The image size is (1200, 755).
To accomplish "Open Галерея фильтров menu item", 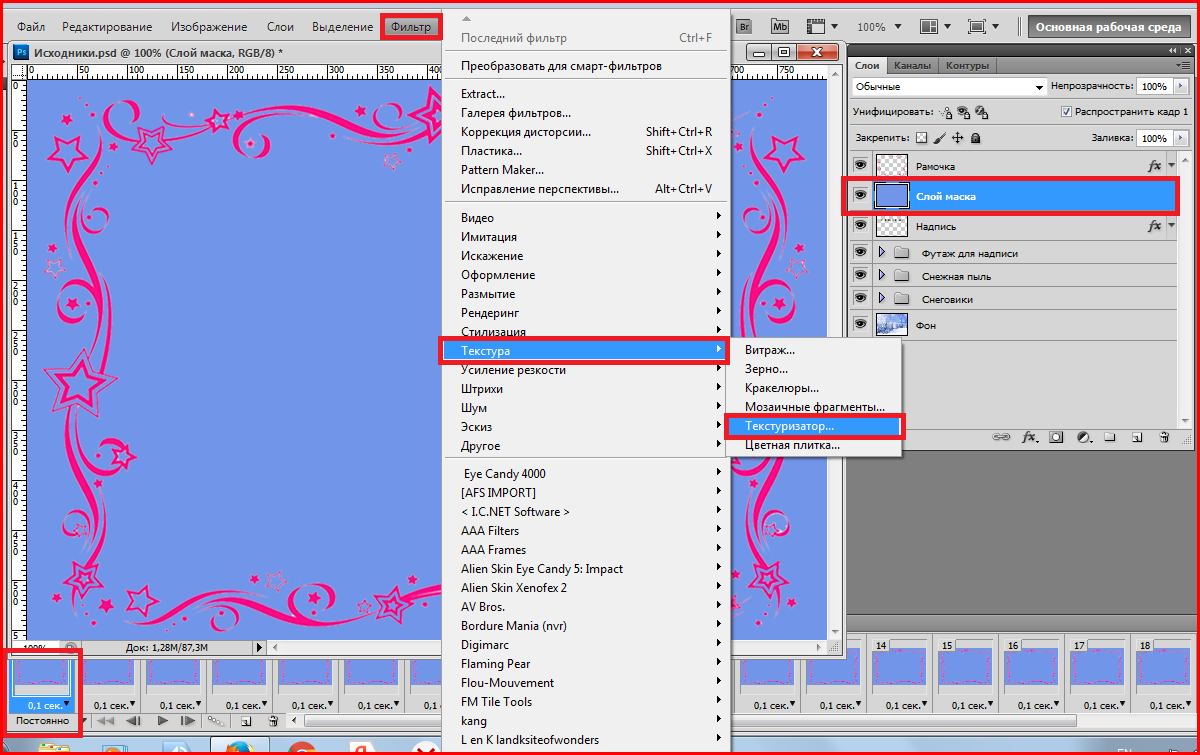I will 516,113.
